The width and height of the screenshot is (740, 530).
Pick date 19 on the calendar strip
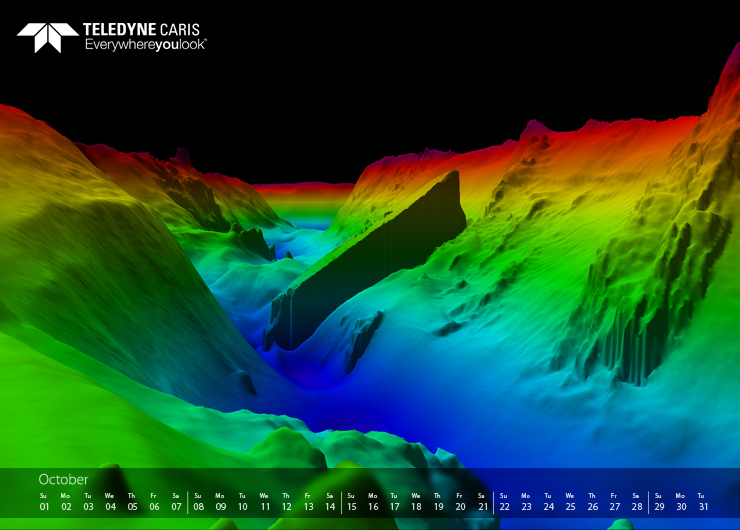click(438, 506)
